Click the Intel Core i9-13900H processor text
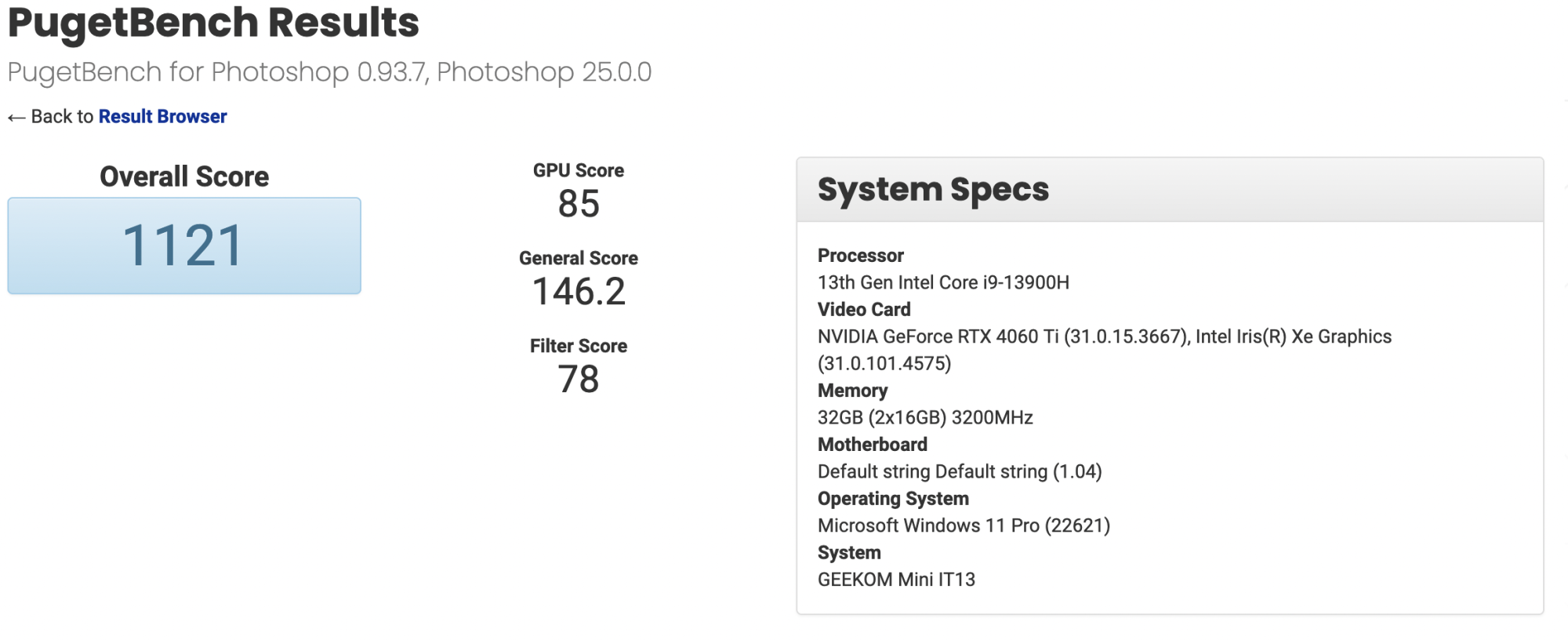 [x=943, y=282]
